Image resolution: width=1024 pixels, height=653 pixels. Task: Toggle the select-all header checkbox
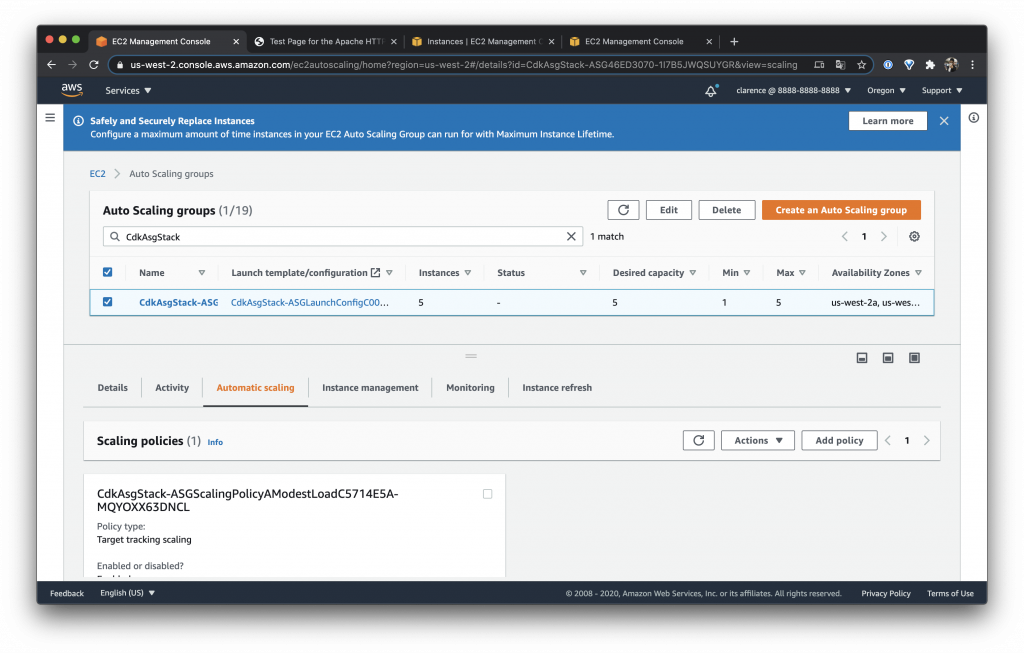108,272
